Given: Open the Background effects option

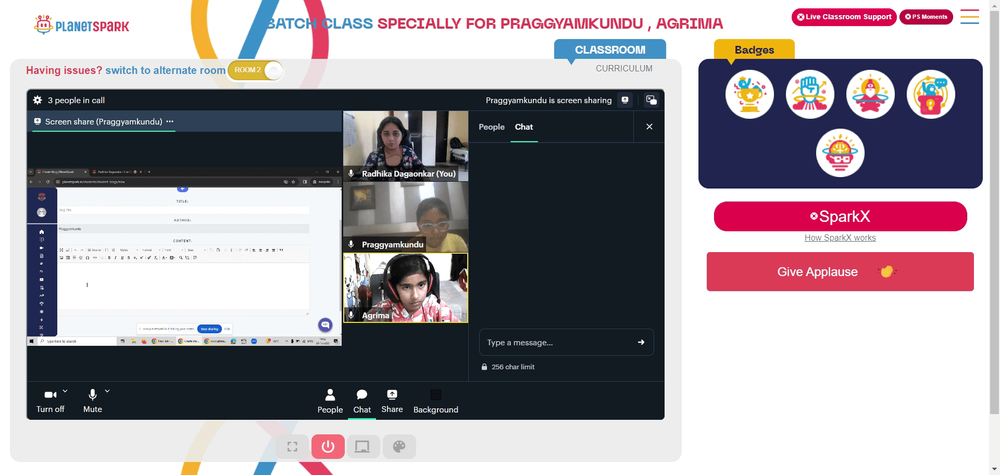Looking at the screenshot, I should [436, 402].
